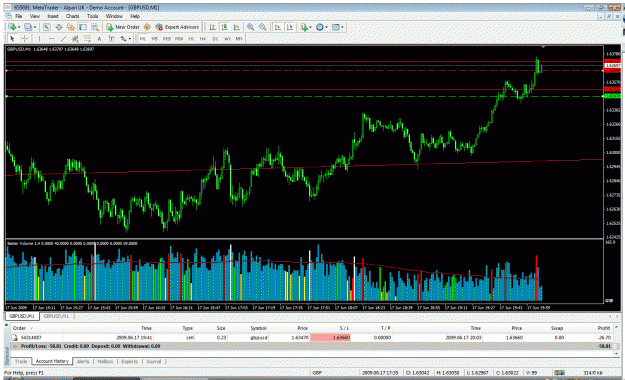Select the Text tool
The image size is (625, 380).
tap(99, 39)
